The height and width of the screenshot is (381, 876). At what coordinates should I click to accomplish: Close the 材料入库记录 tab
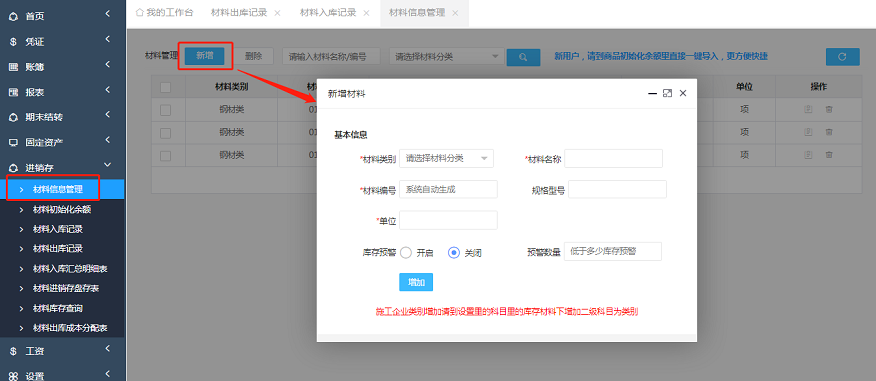pyautogui.click(x=366, y=13)
